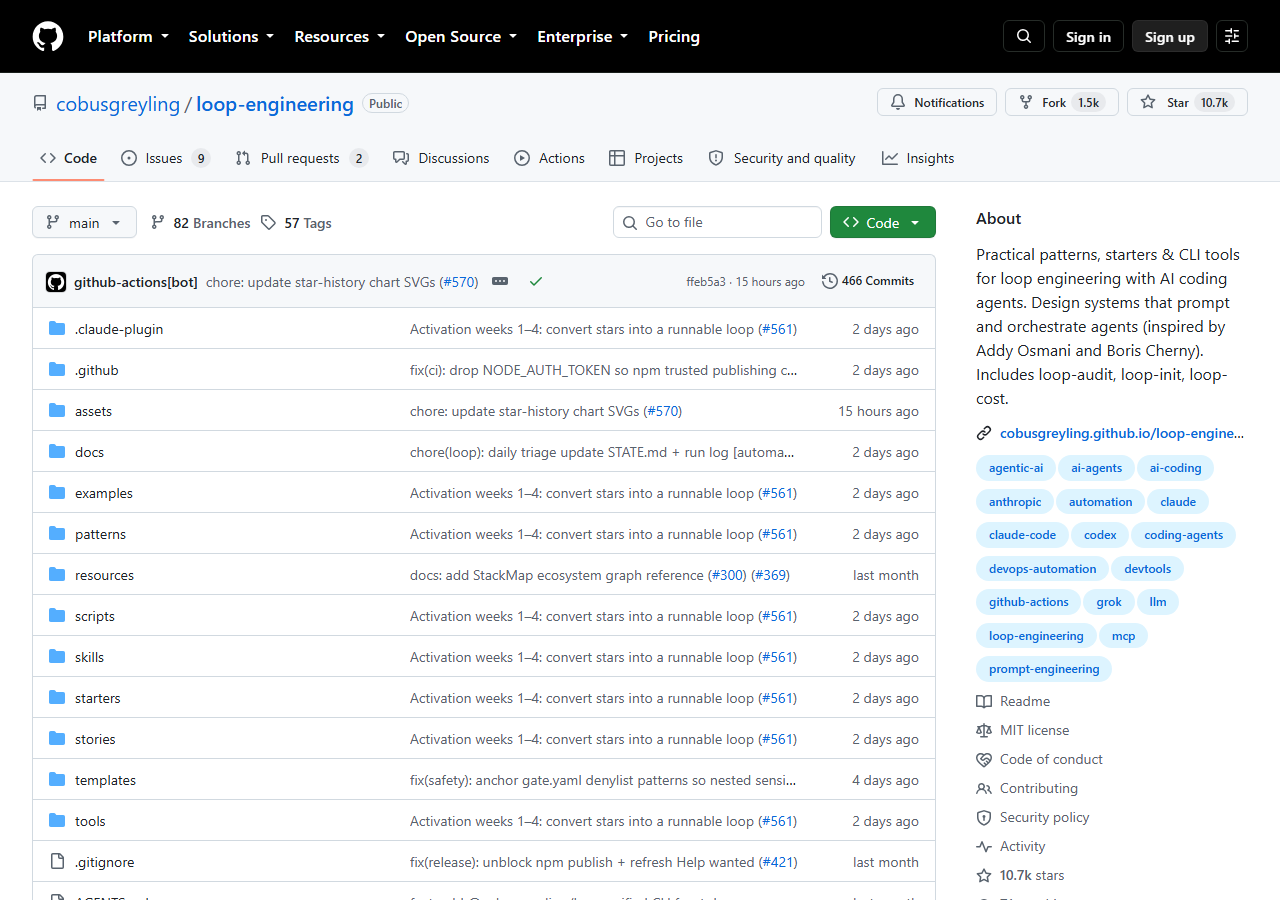Expand the Resources menu

pos(339,37)
